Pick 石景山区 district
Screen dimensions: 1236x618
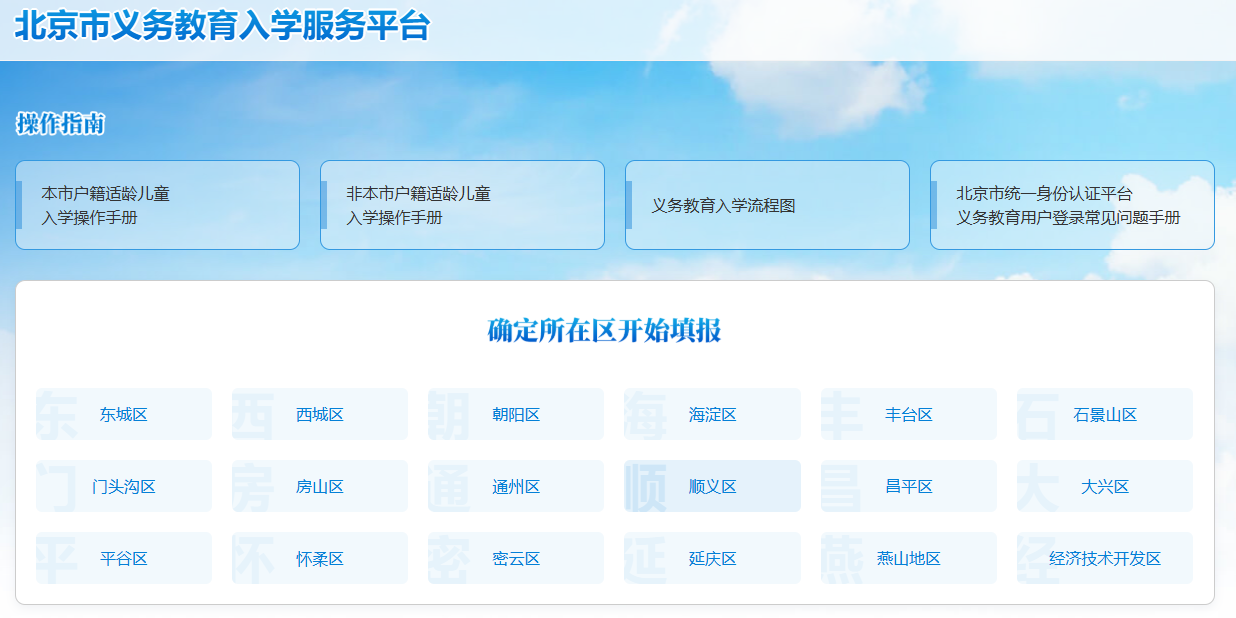point(1105,414)
